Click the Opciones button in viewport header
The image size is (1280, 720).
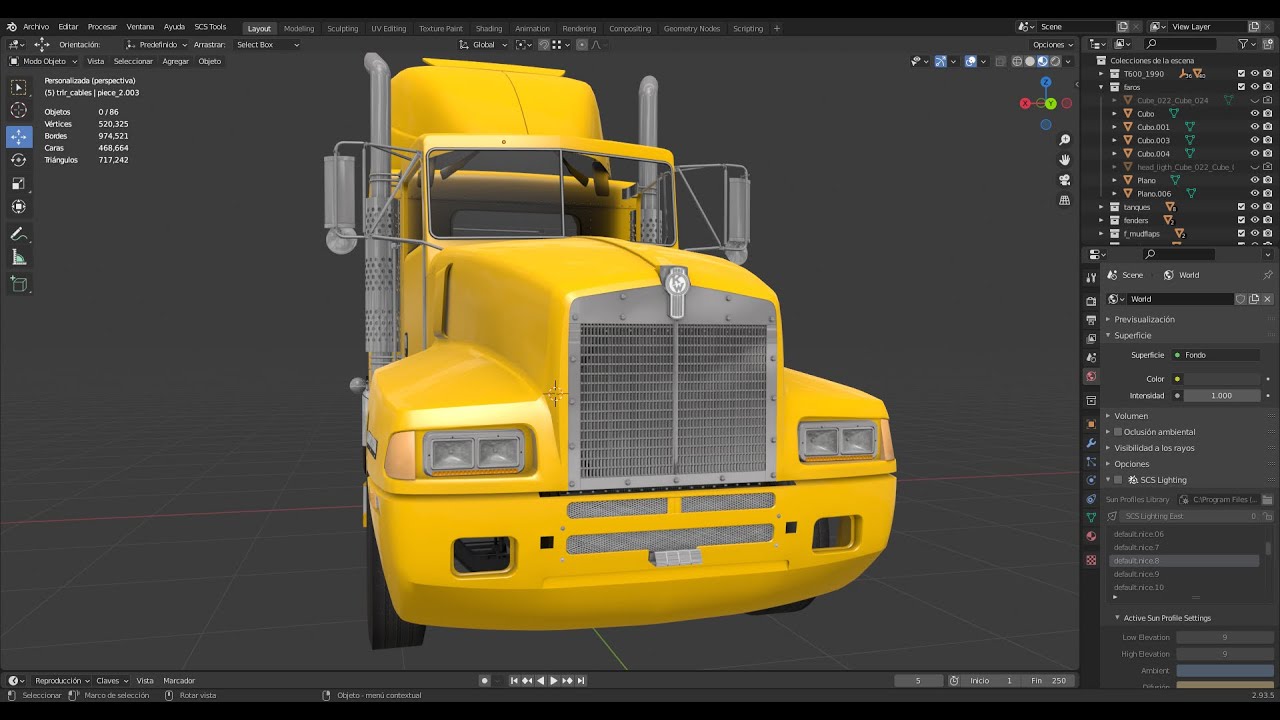point(1052,45)
